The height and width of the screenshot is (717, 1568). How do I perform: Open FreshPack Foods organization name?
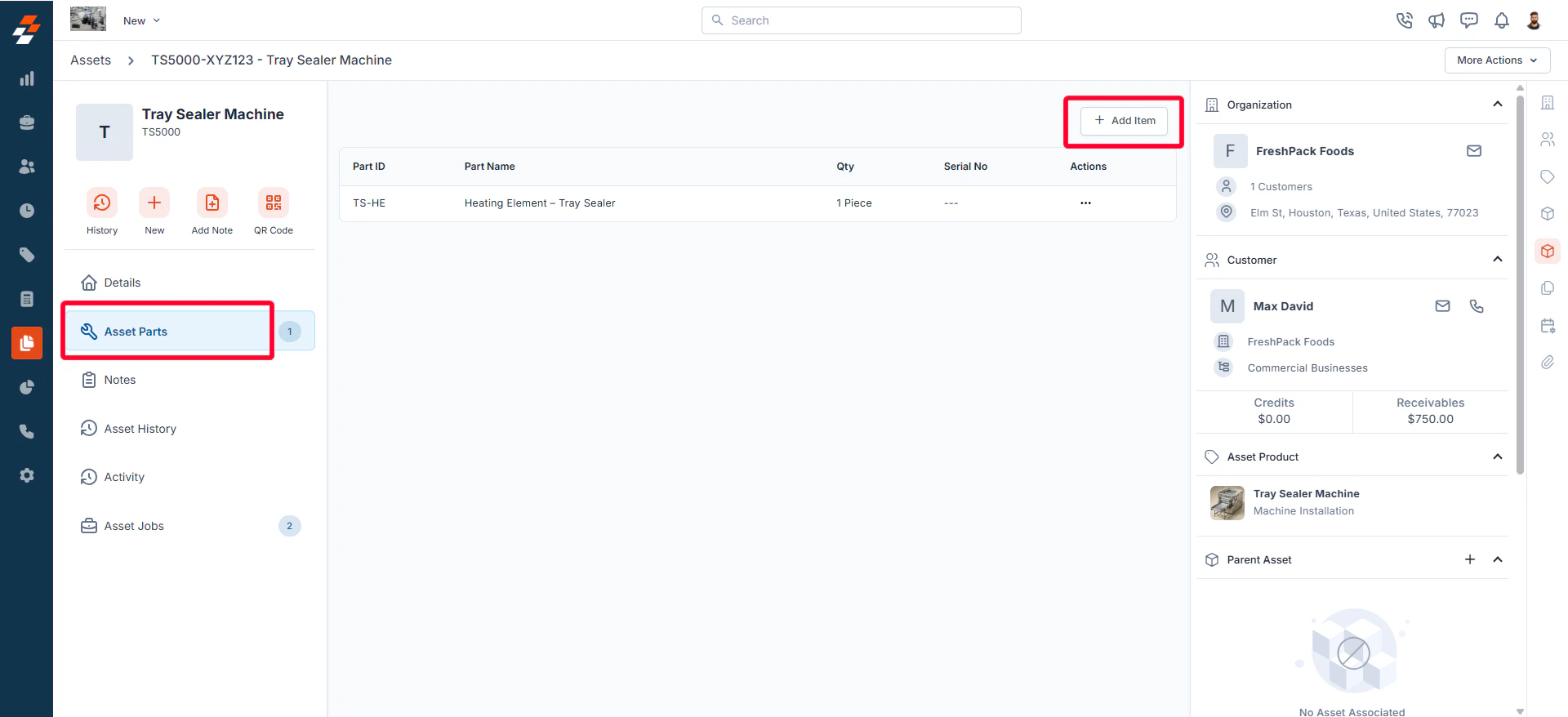1305,151
